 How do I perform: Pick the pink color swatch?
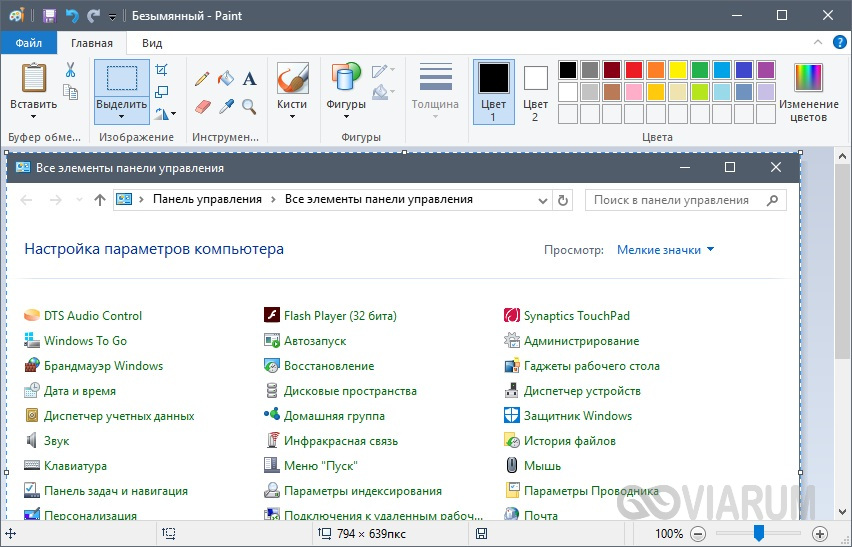tap(634, 92)
